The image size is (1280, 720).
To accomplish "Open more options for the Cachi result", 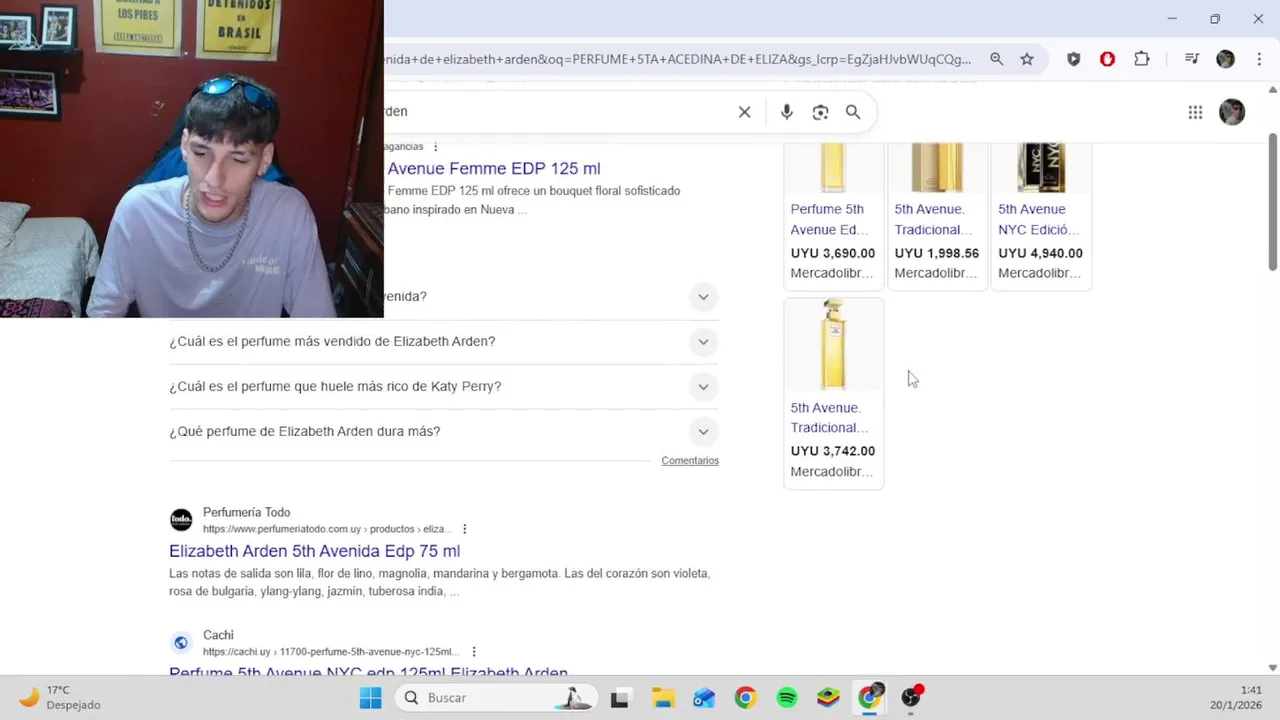I will [x=474, y=652].
